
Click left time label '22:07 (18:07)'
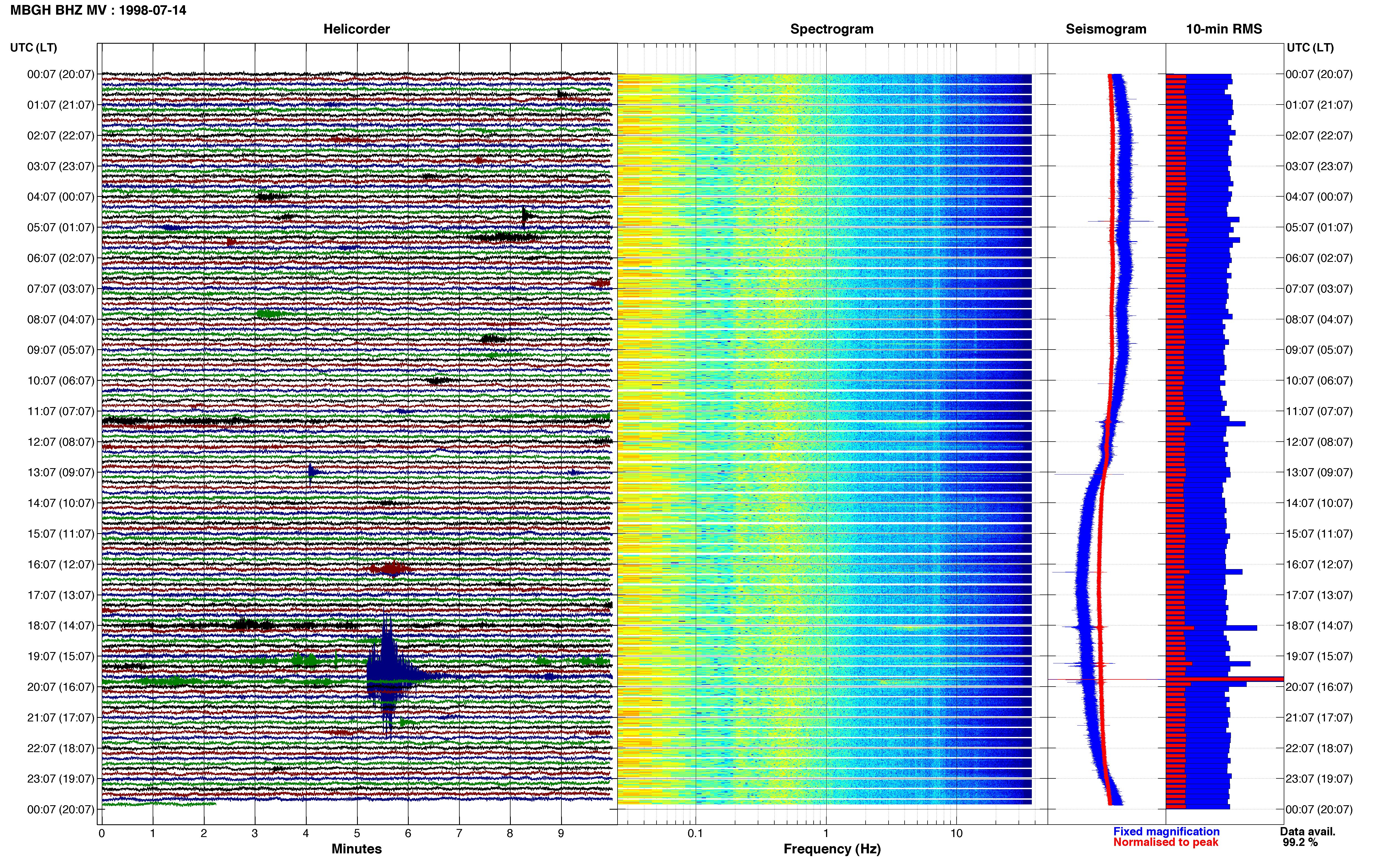pos(60,748)
